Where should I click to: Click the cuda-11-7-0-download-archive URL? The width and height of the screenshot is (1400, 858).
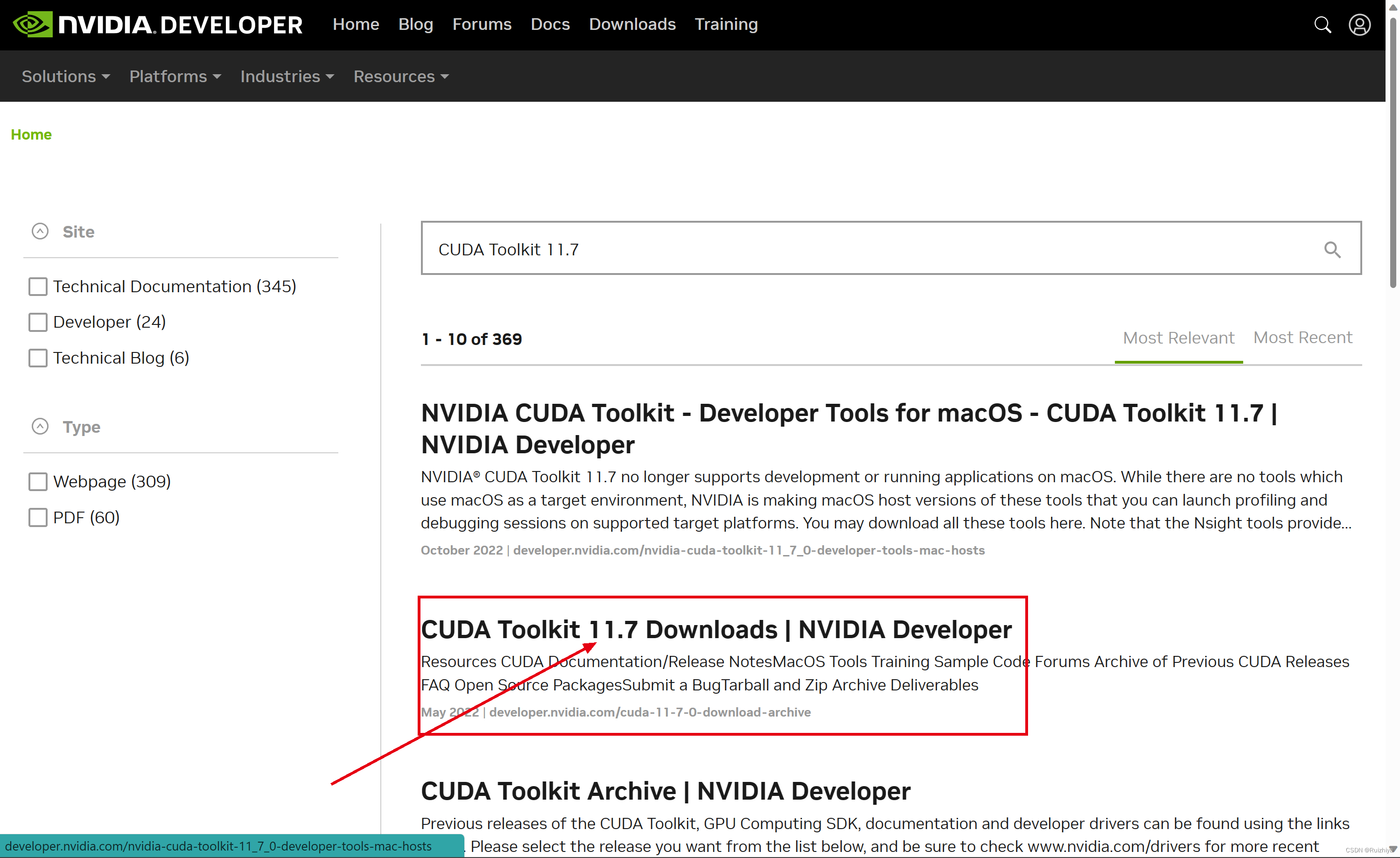point(650,712)
